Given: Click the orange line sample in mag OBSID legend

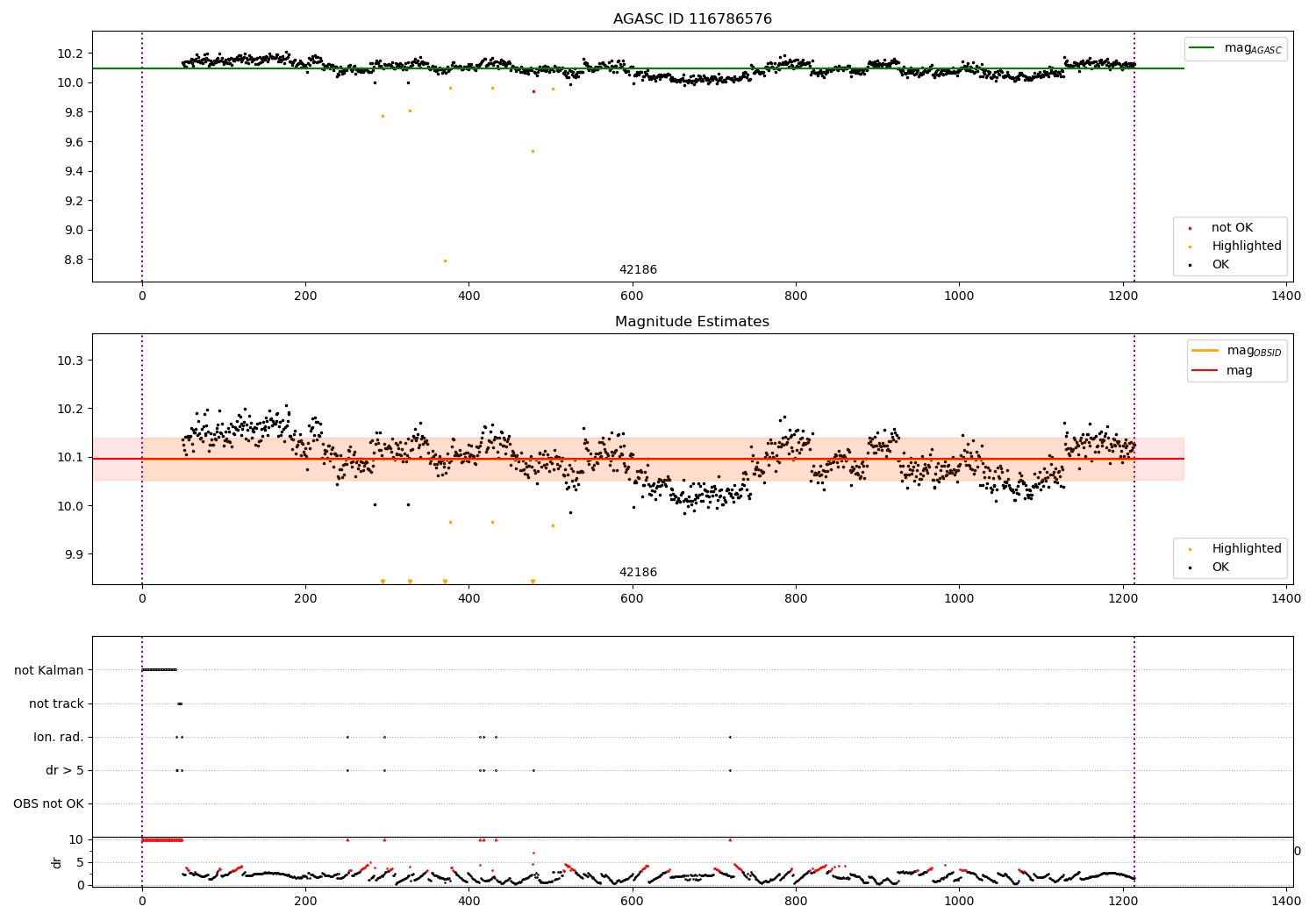Looking at the screenshot, I should pyautogui.click(x=1206, y=351).
